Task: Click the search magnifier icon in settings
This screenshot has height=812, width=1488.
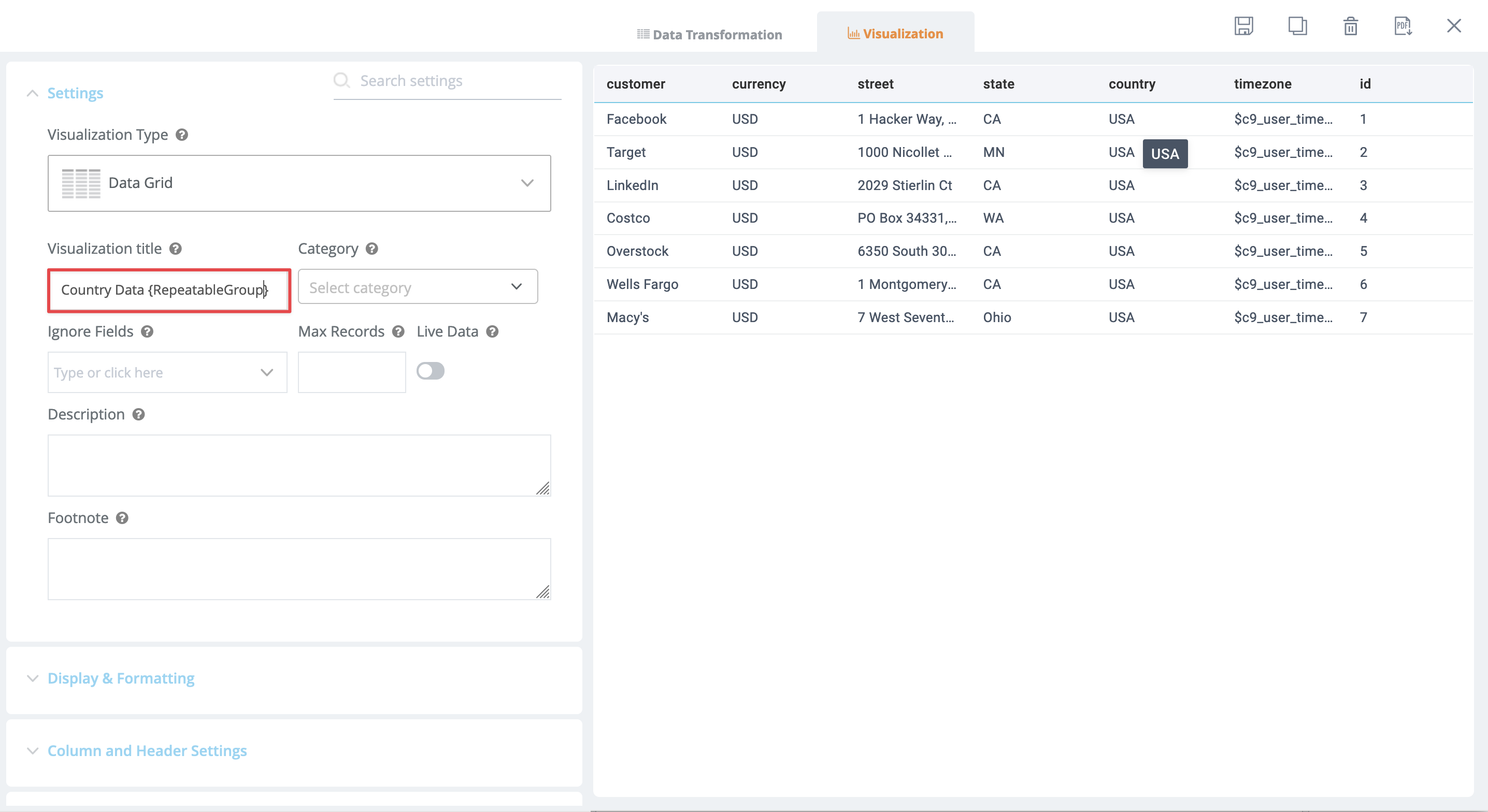Action: point(342,80)
